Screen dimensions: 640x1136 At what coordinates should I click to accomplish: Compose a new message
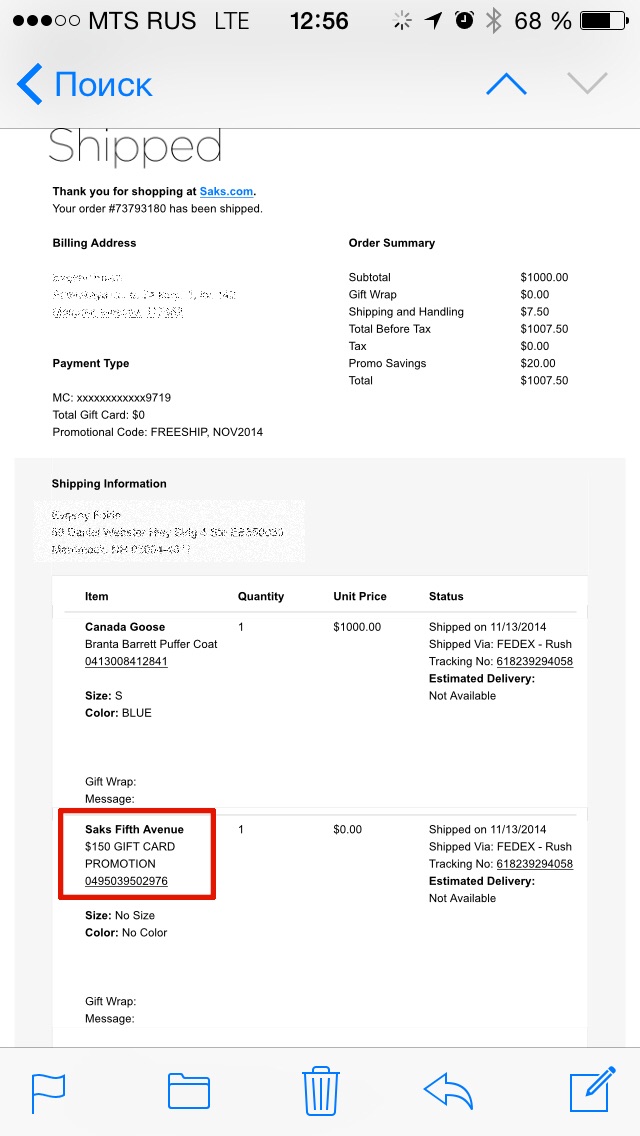[x=590, y=1091]
